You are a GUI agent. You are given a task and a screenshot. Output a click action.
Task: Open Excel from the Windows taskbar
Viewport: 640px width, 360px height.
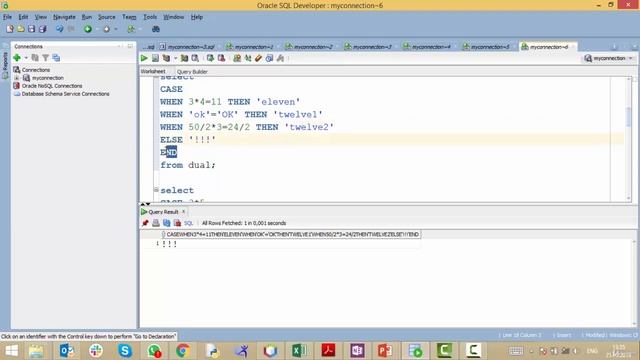(299, 351)
